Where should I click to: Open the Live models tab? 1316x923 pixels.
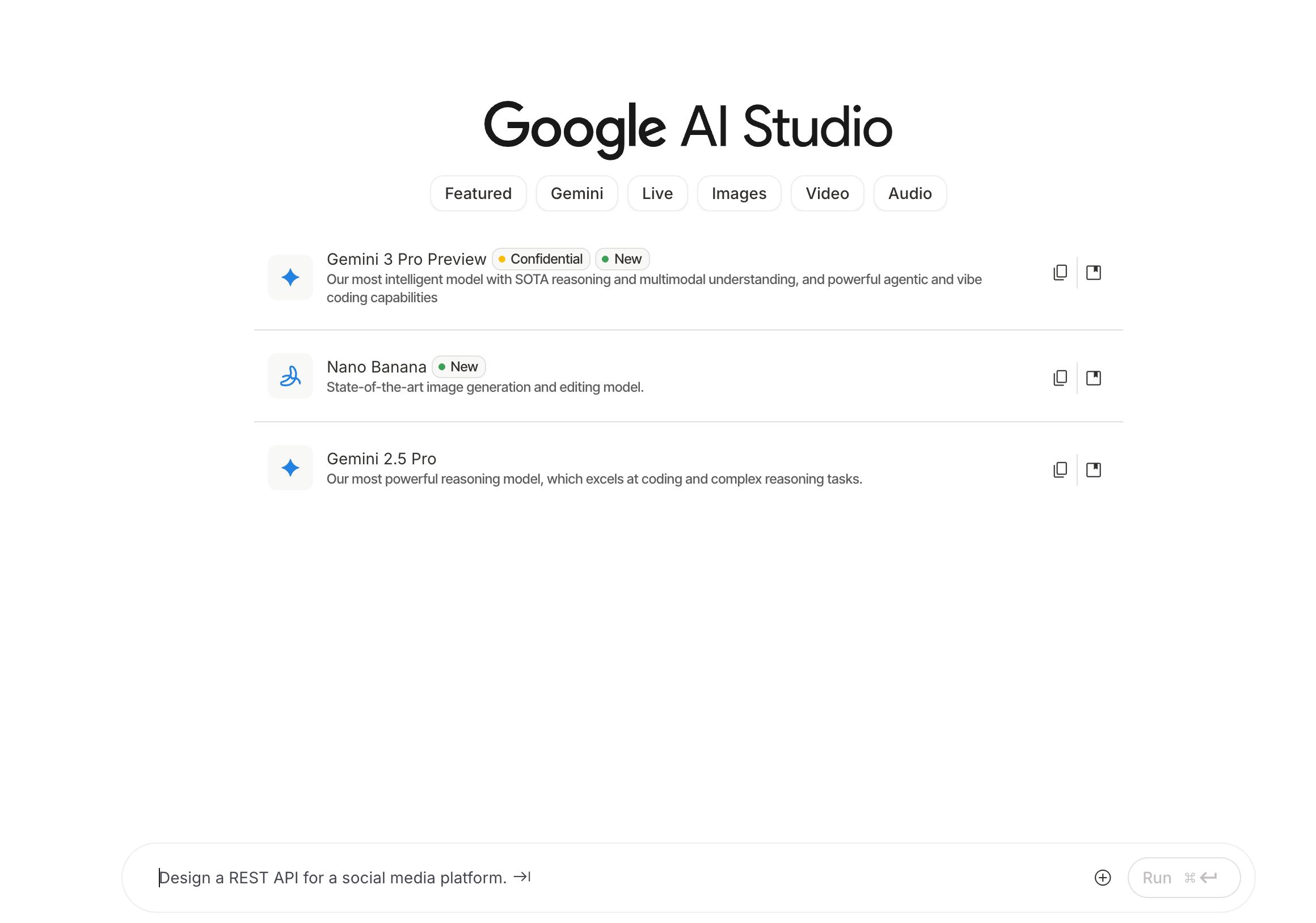point(657,194)
